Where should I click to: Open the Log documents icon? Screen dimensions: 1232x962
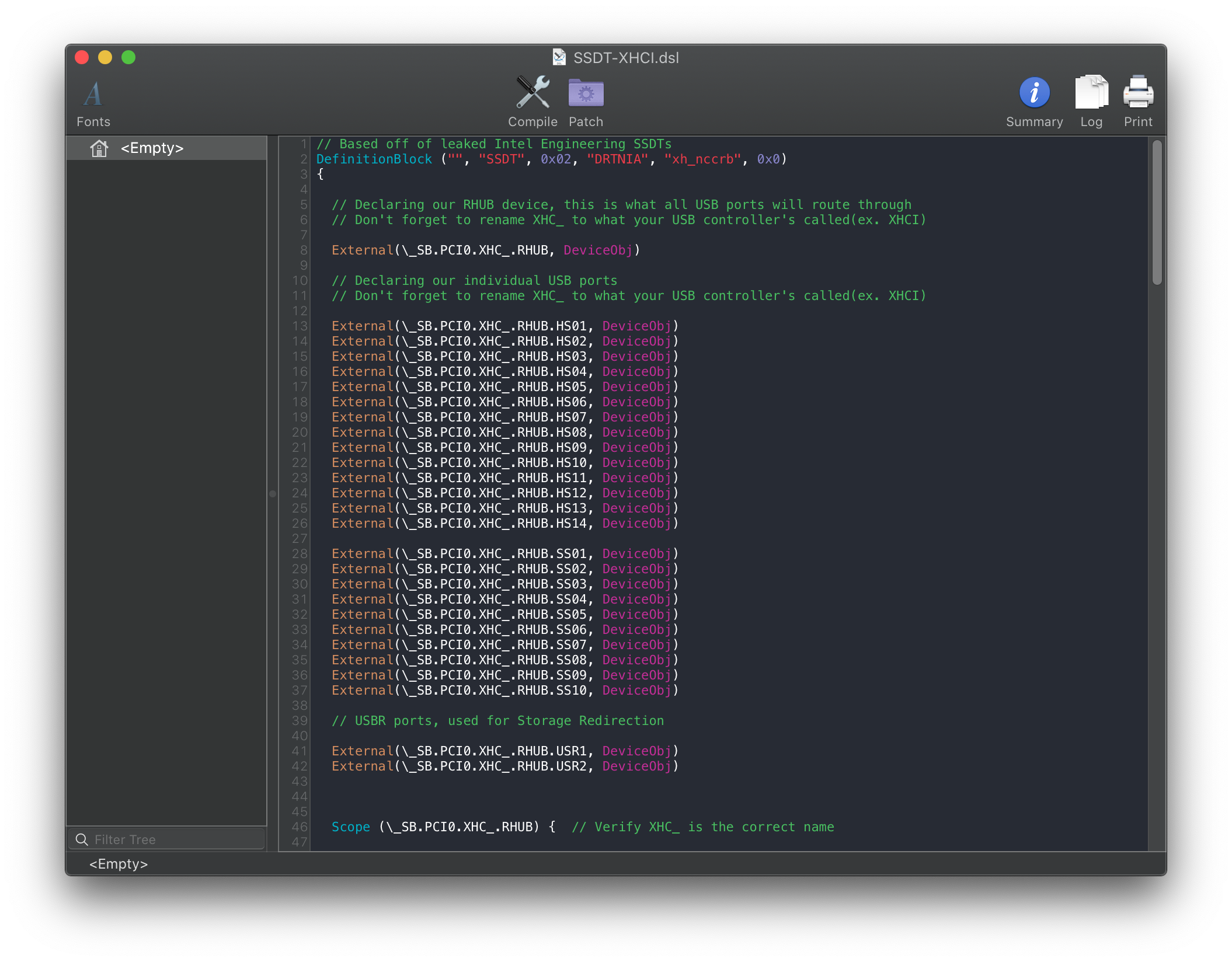pyautogui.click(x=1091, y=93)
